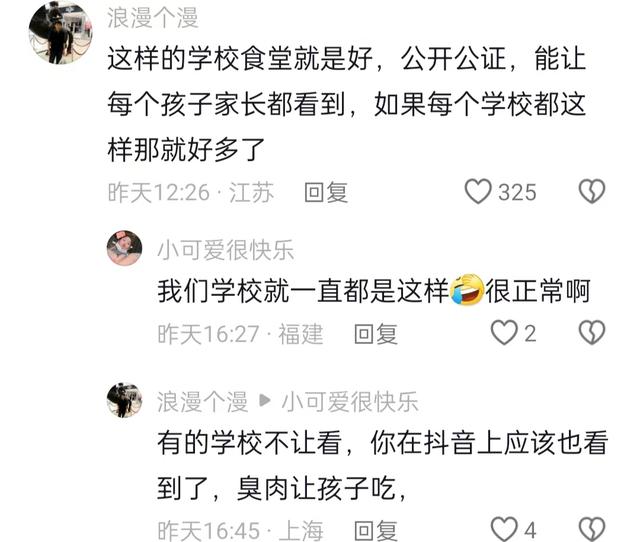Open username 浪漫个漫 on top comment
The height and width of the screenshot is (542, 640).
153,18
